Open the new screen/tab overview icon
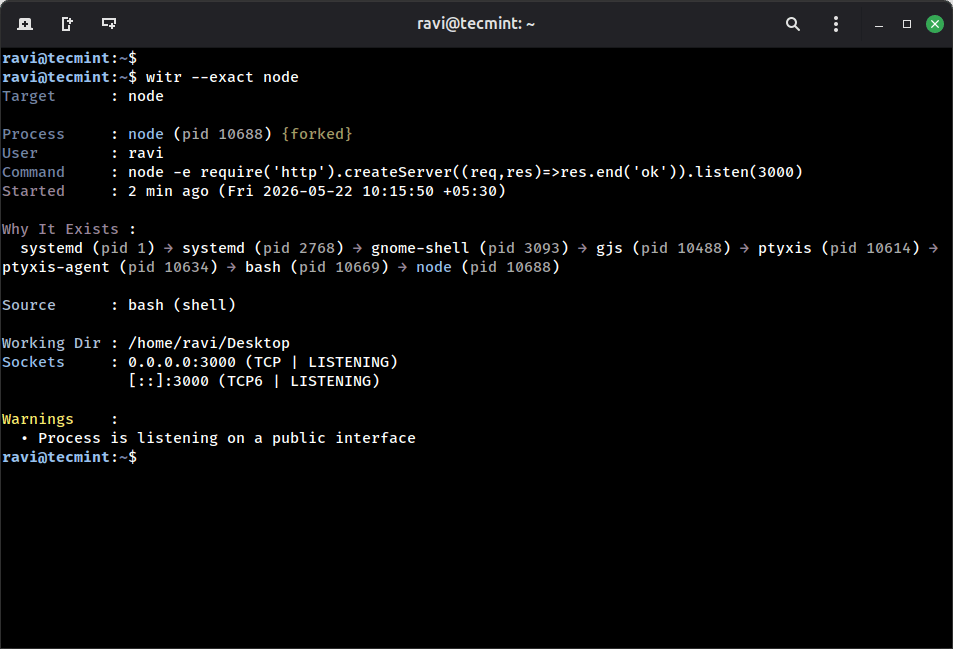Viewport: 953px width, 649px height. pos(109,24)
